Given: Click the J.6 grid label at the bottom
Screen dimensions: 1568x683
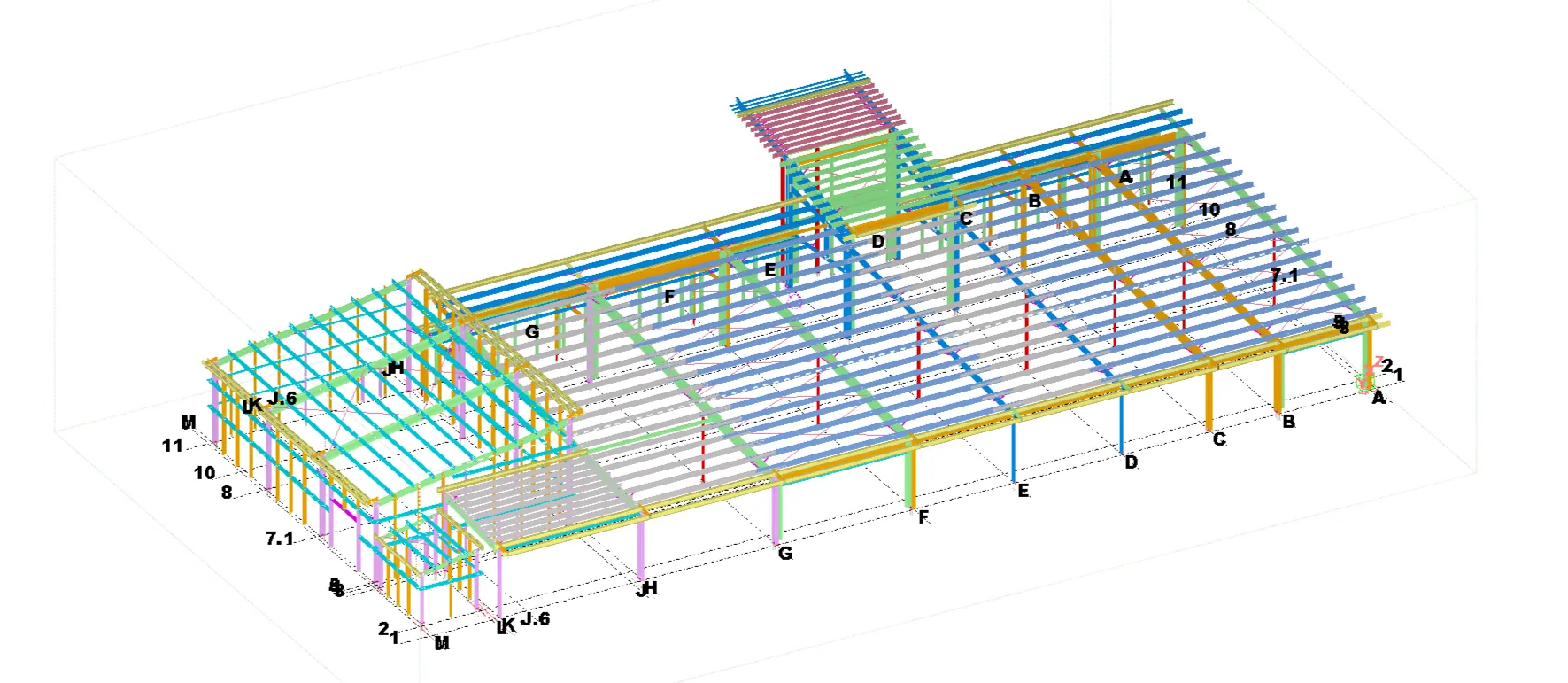Looking at the screenshot, I should point(535,618).
